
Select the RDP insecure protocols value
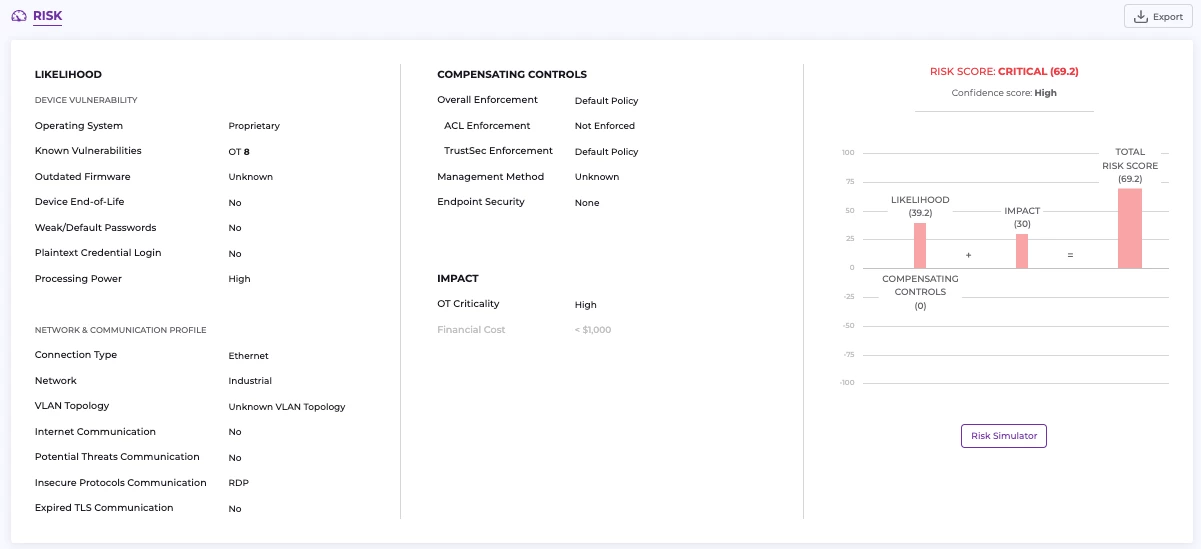point(238,483)
